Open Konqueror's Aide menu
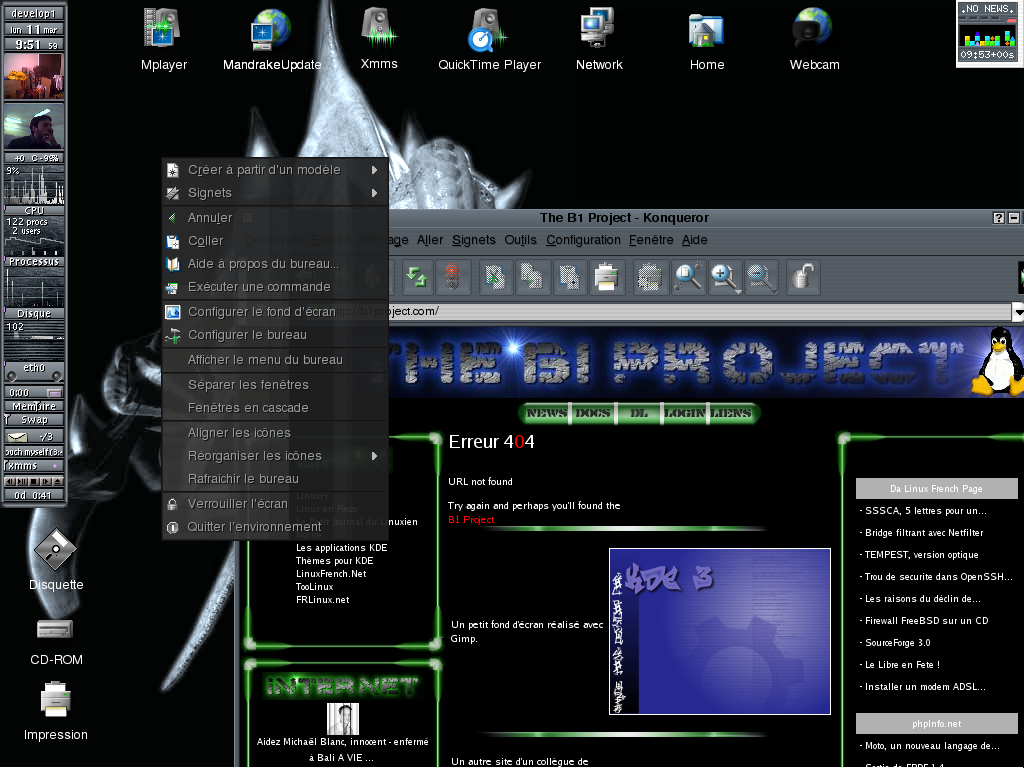 coord(695,240)
